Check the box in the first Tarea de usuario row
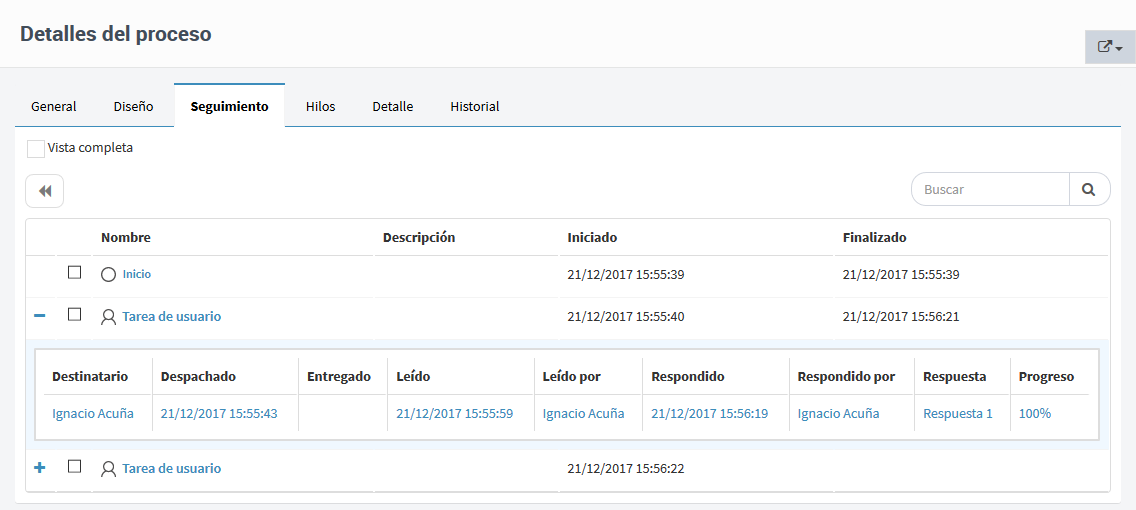The height and width of the screenshot is (510, 1136). [x=74, y=315]
